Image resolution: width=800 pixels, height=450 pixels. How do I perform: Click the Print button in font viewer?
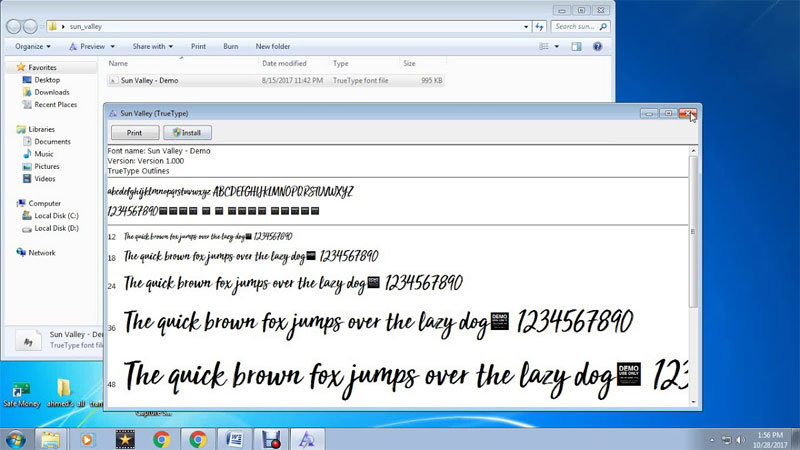(x=134, y=132)
